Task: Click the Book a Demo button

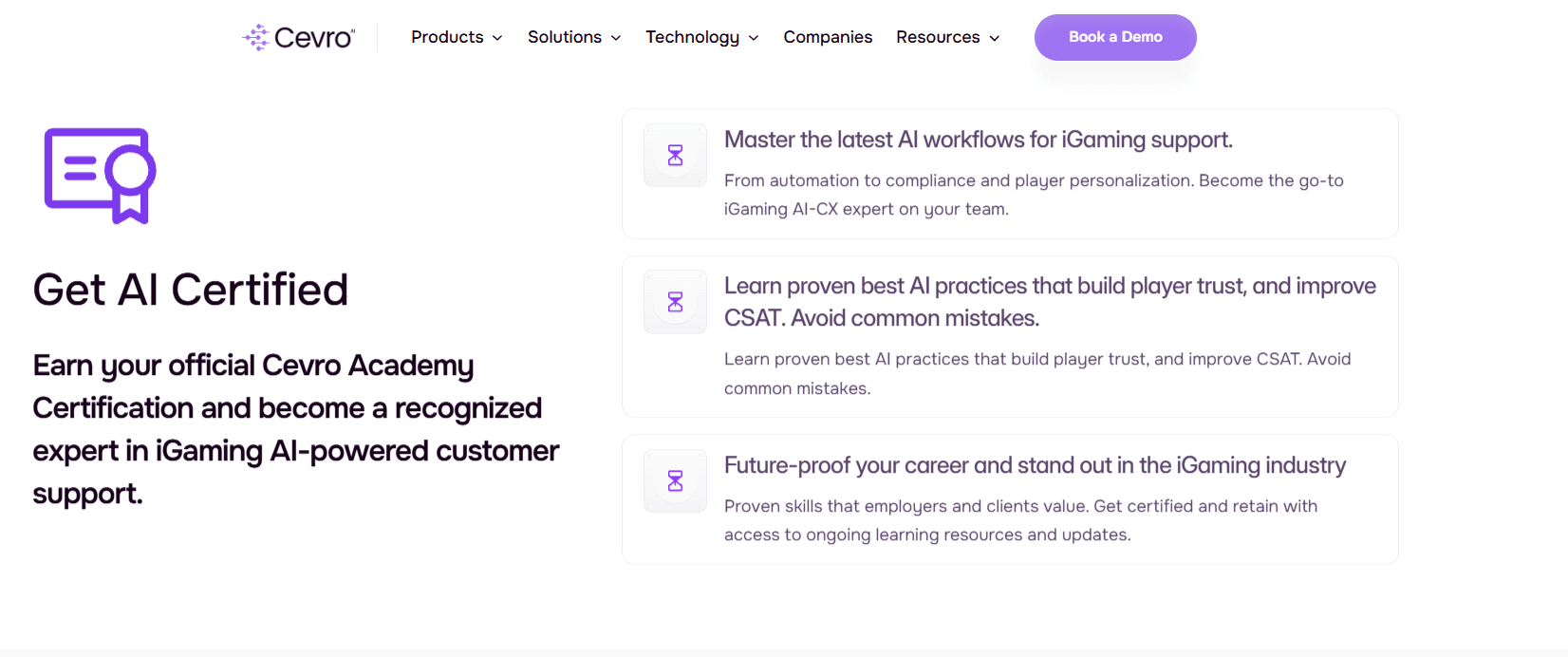Action: pos(1115,37)
